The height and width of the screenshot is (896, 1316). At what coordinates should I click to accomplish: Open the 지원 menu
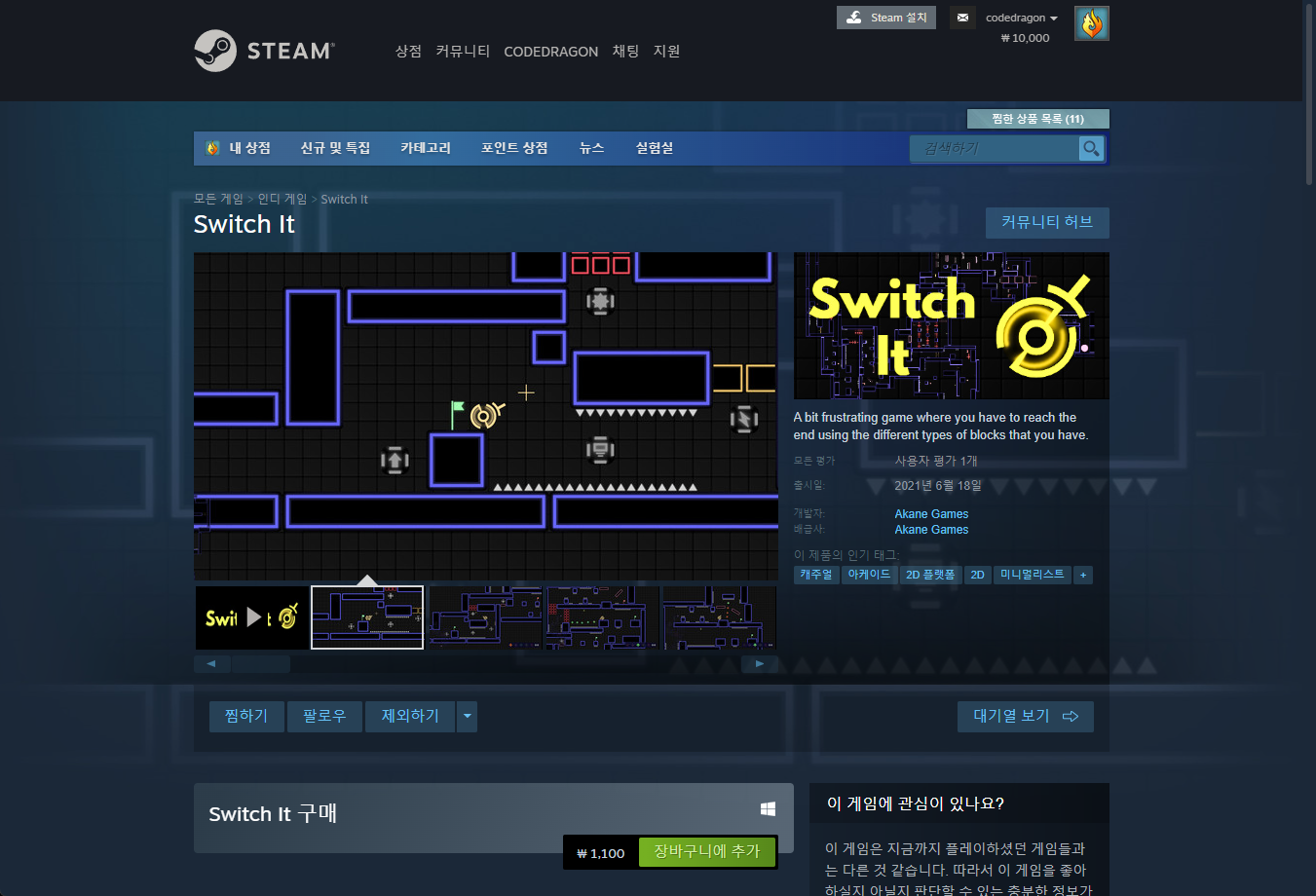point(666,51)
